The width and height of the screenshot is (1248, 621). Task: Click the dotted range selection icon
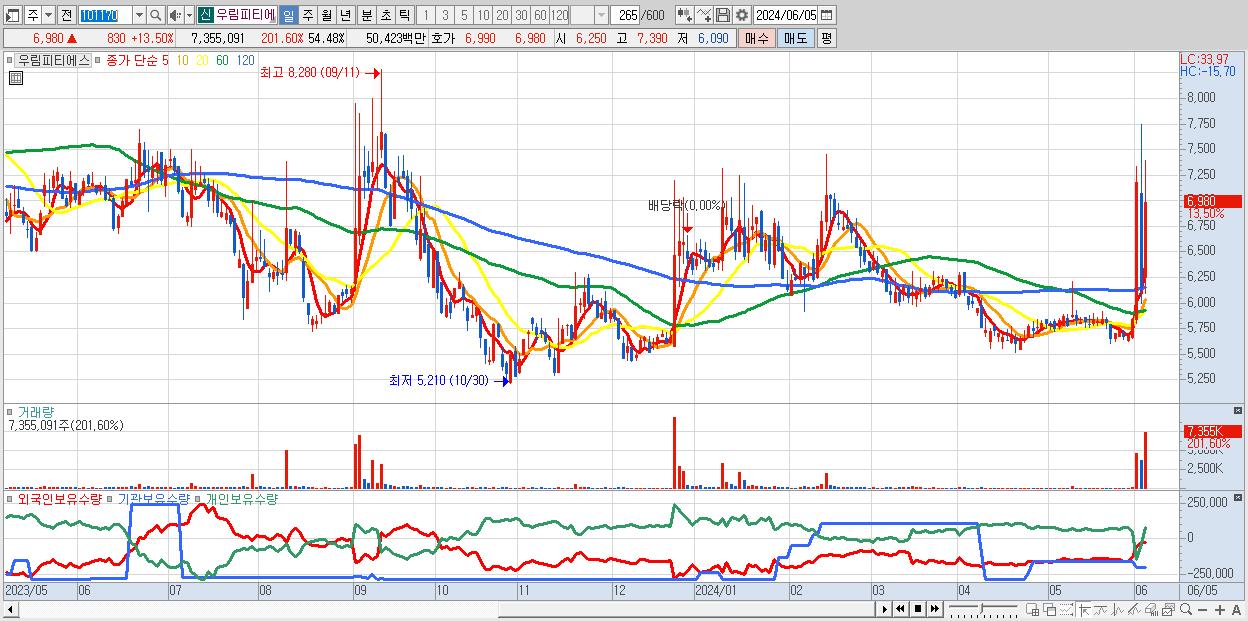[x=1066, y=610]
